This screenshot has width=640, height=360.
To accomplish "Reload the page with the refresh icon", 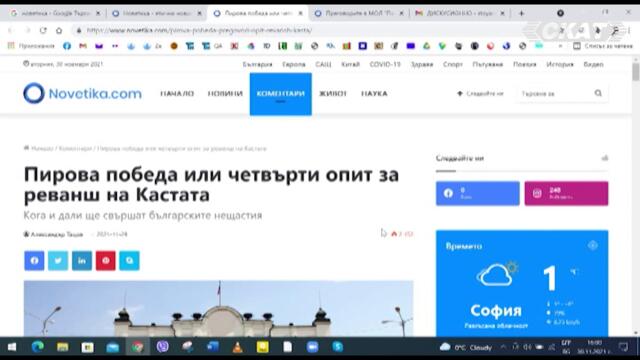I will click(43, 30).
